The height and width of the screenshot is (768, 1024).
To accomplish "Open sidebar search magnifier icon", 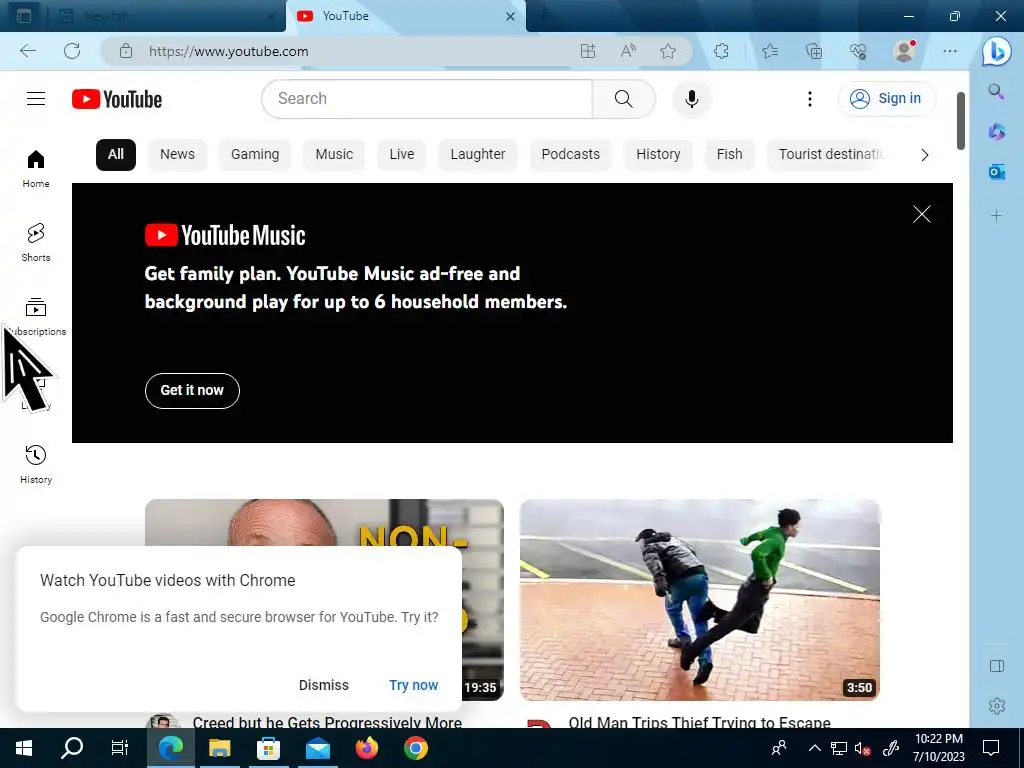I will [x=996, y=91].
